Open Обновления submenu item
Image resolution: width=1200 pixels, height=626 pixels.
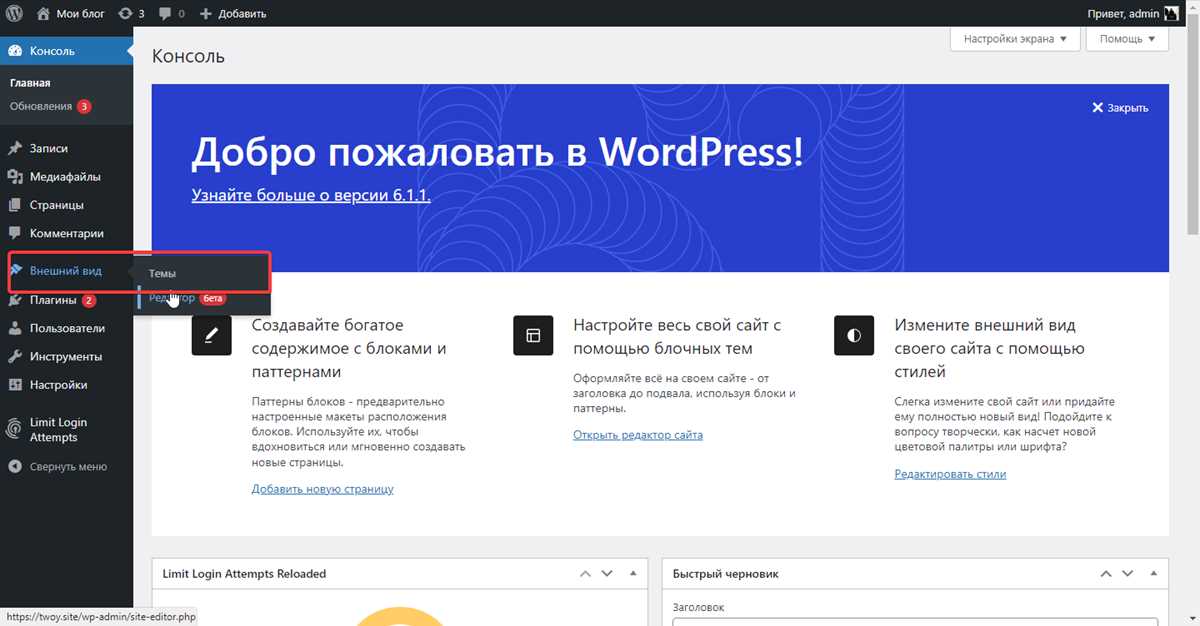click(41, 106)
